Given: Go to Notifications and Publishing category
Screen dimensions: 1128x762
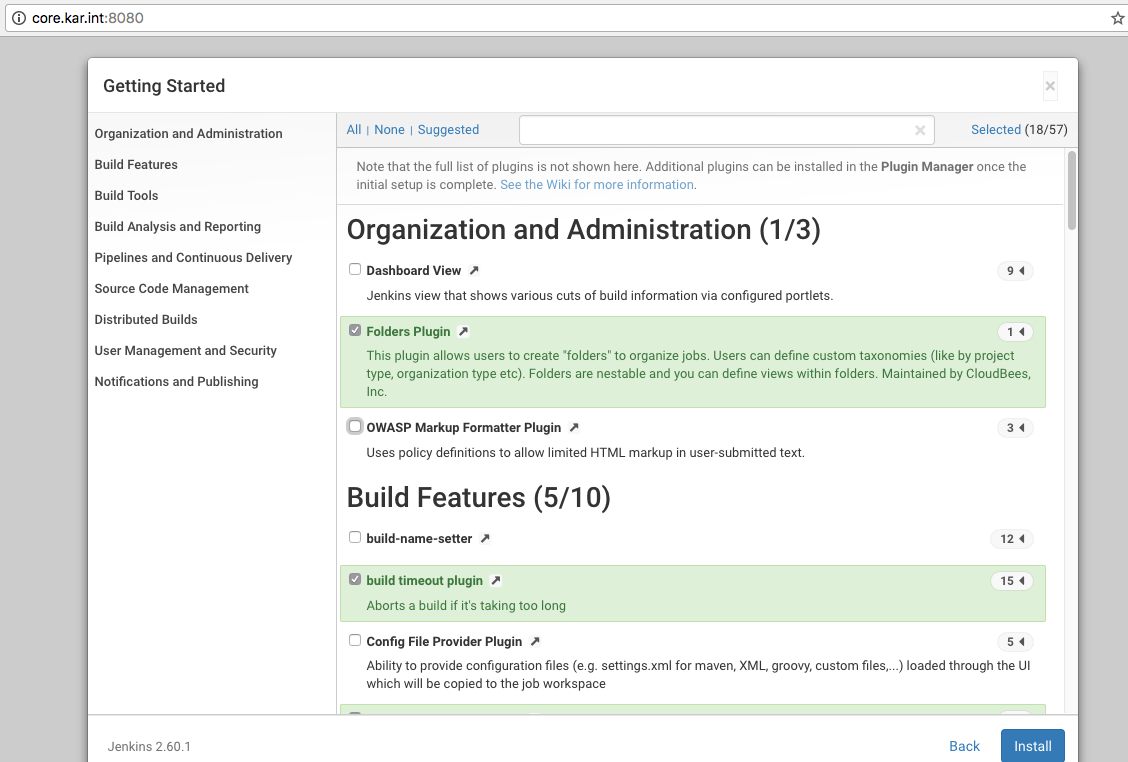Looking at the screenshot, I should pos(176,381).
